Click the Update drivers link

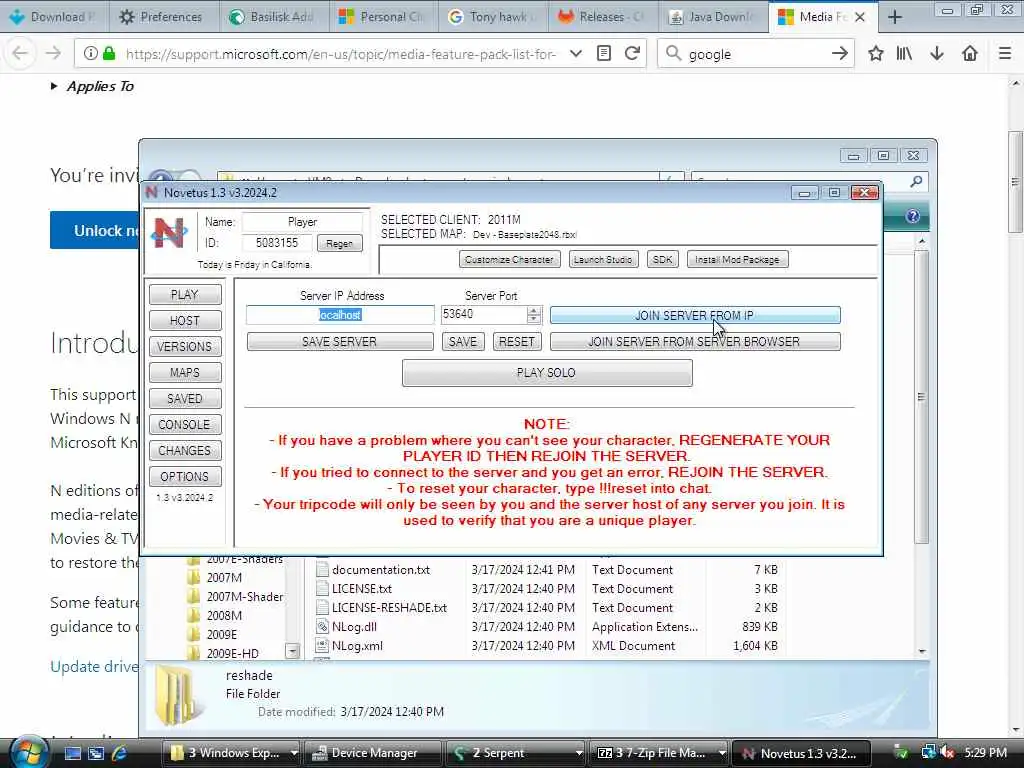pos(94,667)
